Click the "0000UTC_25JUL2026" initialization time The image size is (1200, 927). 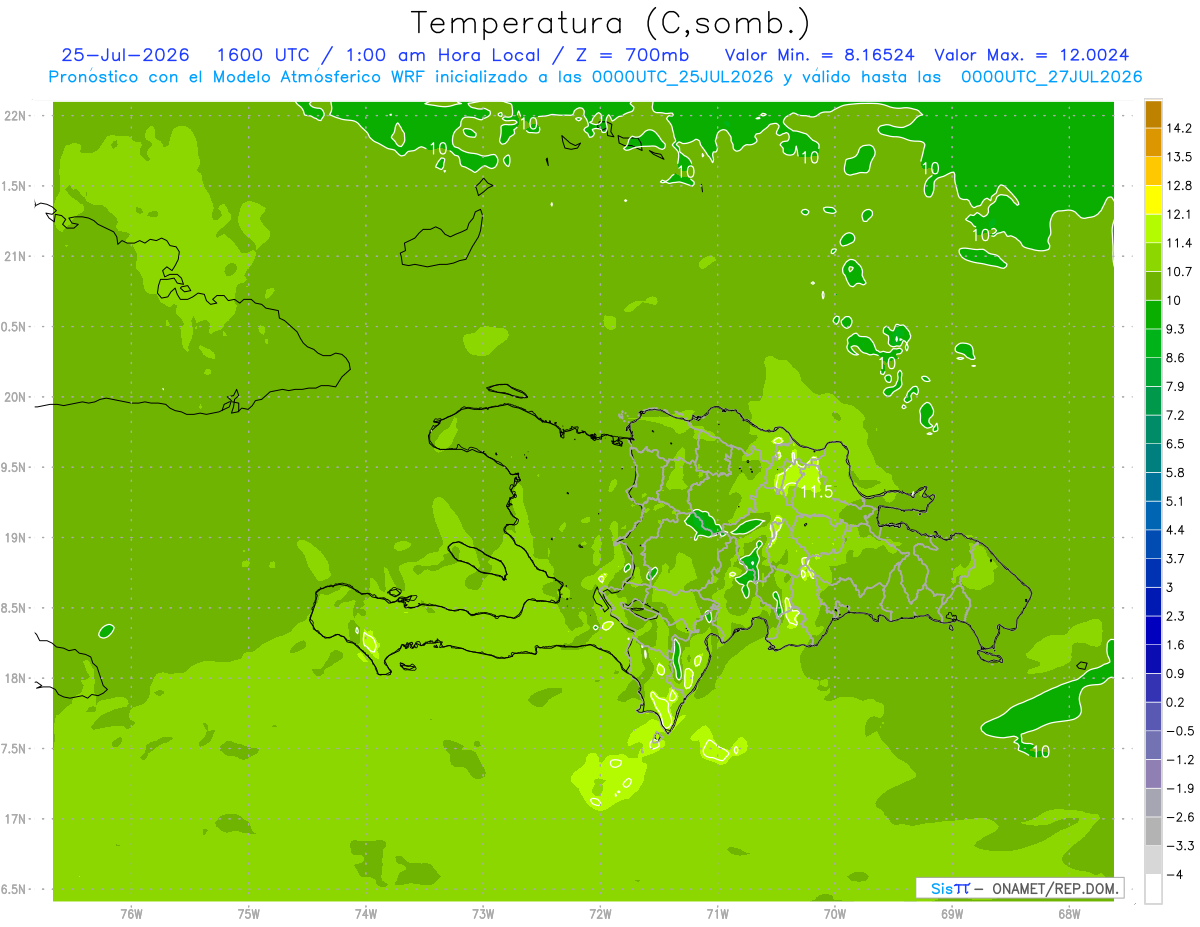click(x=682, y=77)
